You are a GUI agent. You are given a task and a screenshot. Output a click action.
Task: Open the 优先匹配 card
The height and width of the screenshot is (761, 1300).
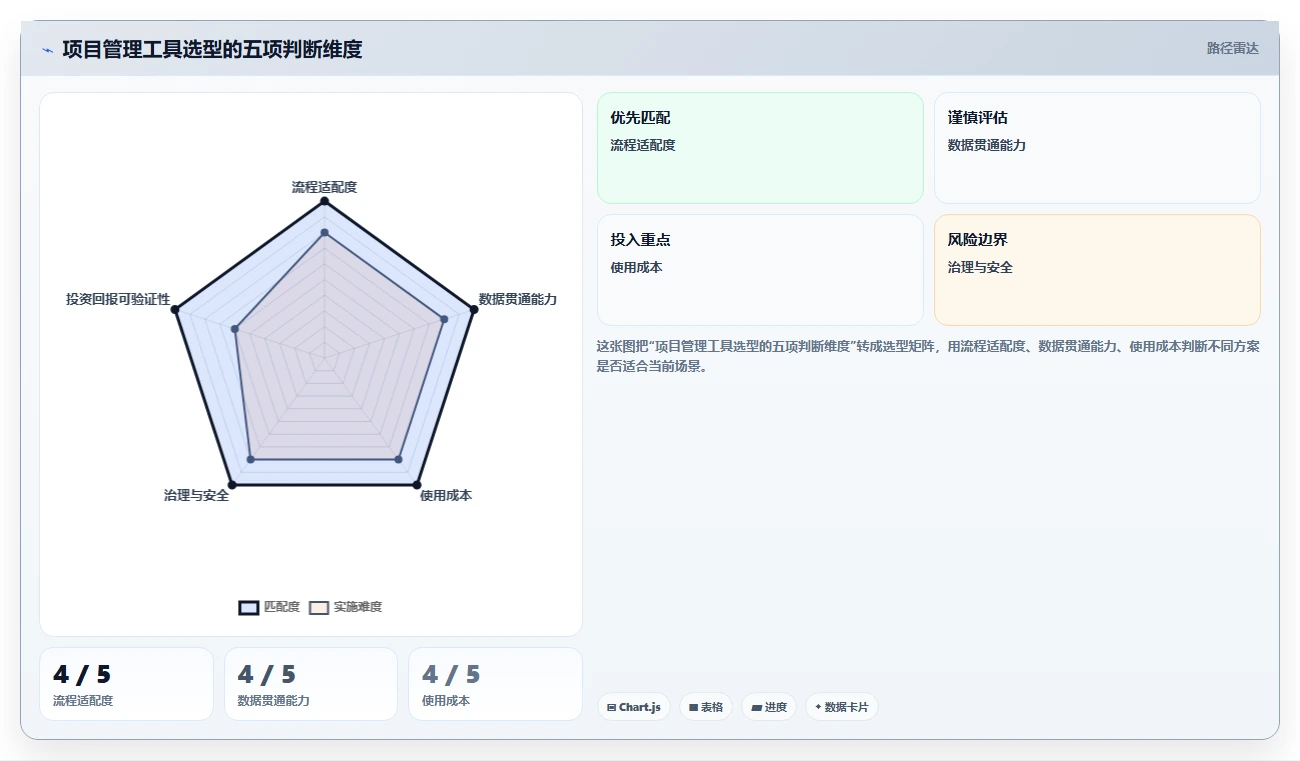coord(760,148)
